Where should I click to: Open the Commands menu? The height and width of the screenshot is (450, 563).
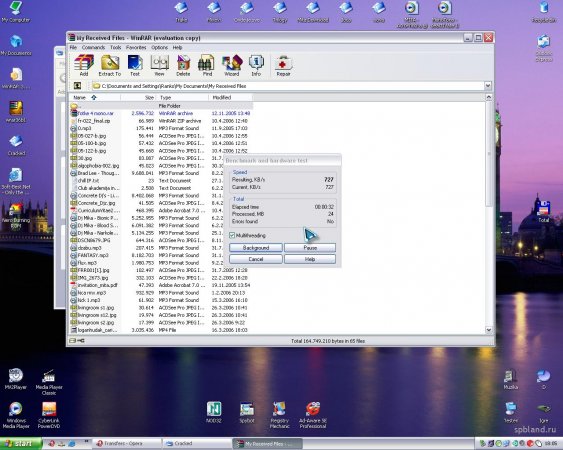[93, 47]
